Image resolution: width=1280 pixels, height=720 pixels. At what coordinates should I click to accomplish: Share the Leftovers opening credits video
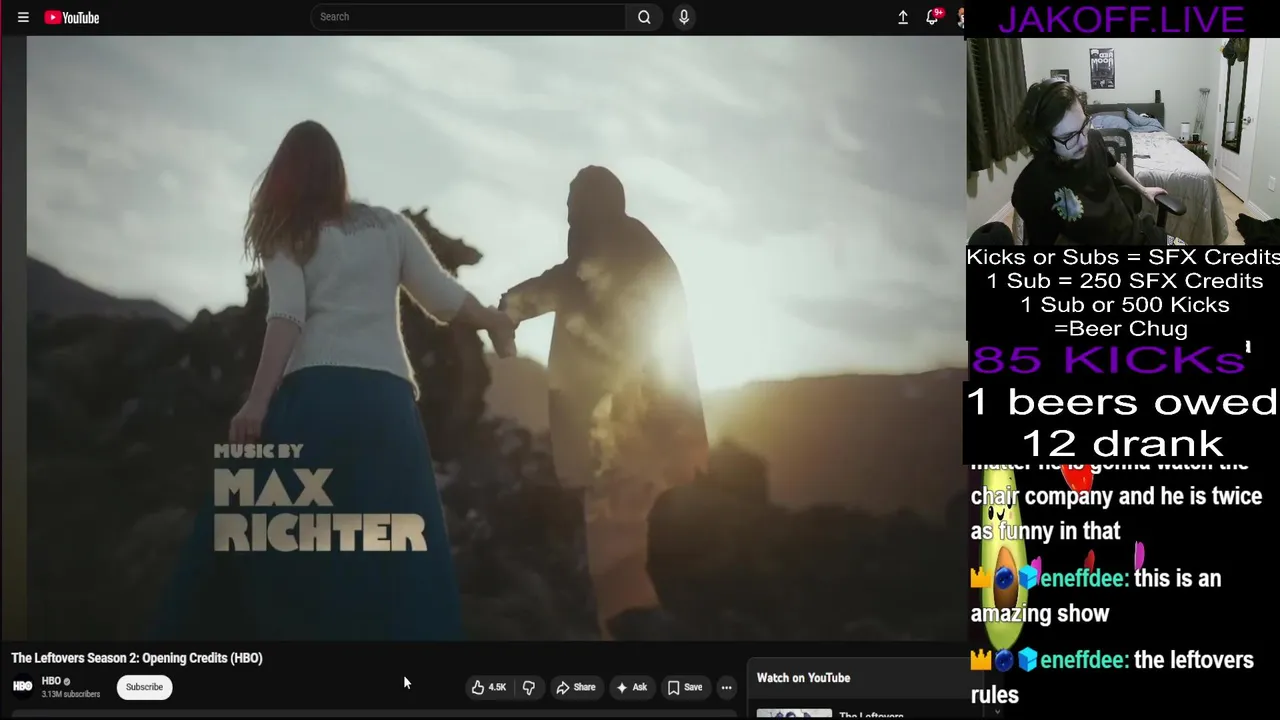point(576,687)
